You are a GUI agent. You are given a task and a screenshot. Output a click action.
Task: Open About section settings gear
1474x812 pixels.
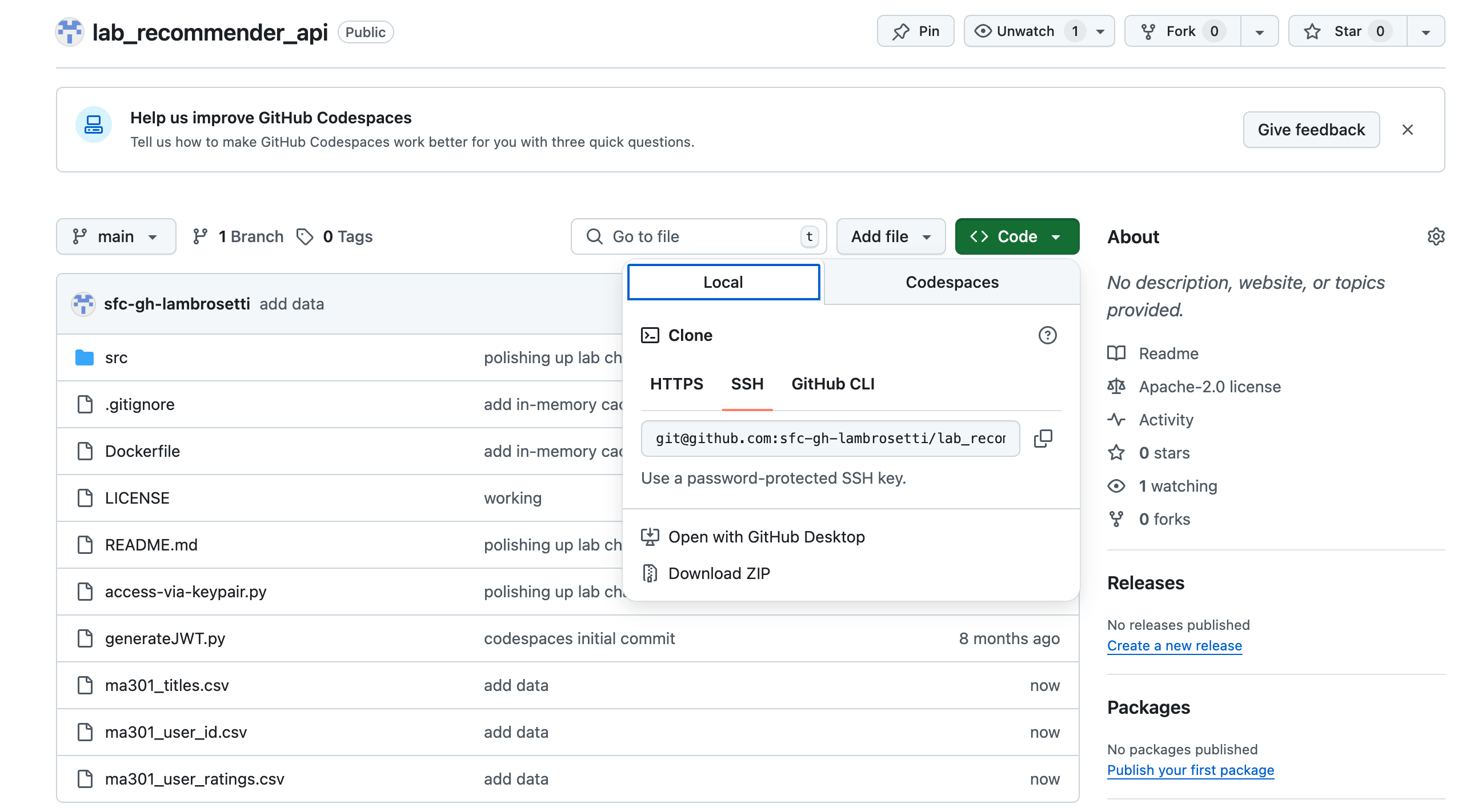1435,236
